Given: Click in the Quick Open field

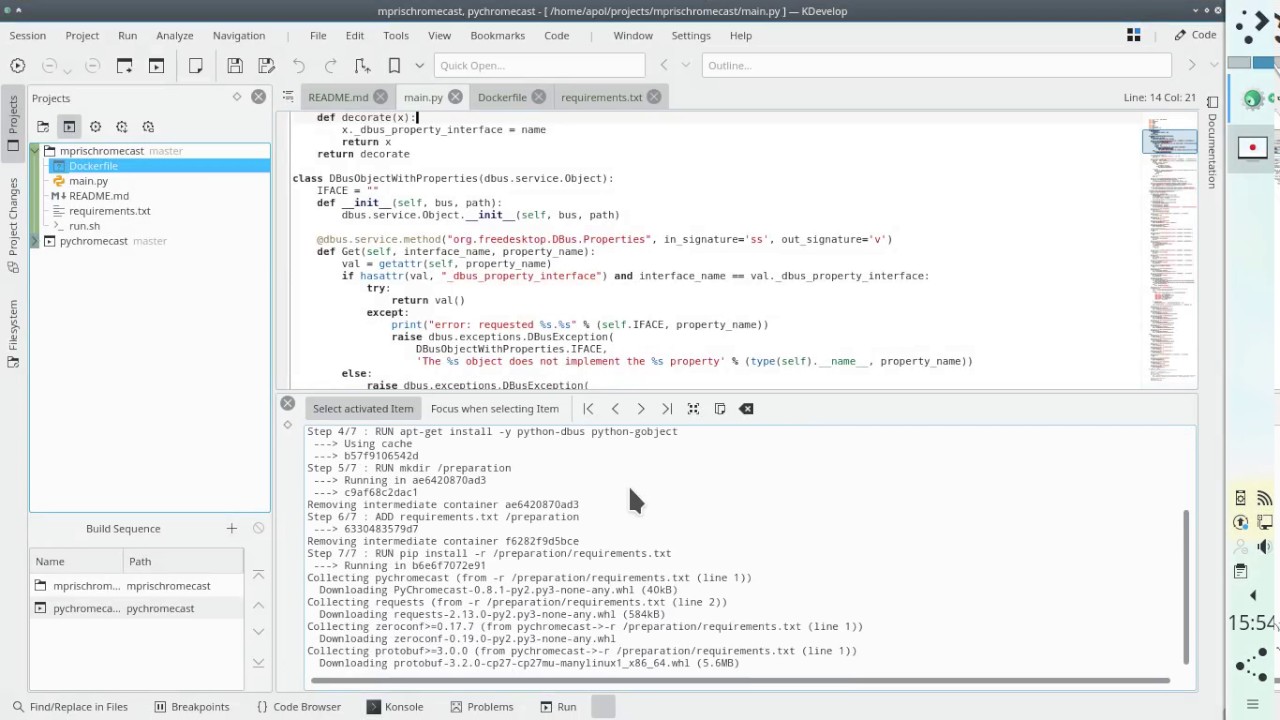Looking at the screenshot, I should [540, 65].
